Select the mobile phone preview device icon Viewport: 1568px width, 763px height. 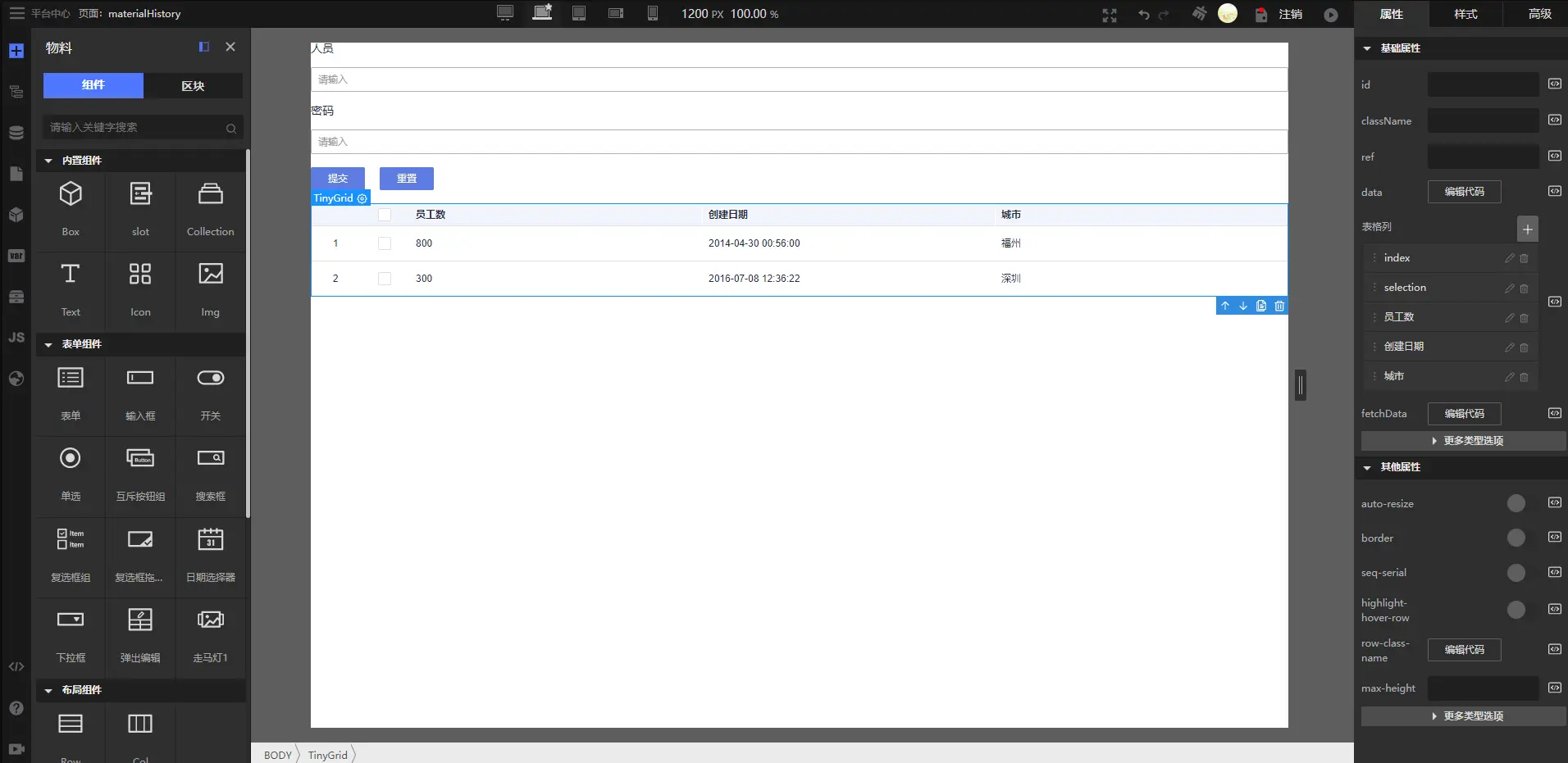(652, 13)
